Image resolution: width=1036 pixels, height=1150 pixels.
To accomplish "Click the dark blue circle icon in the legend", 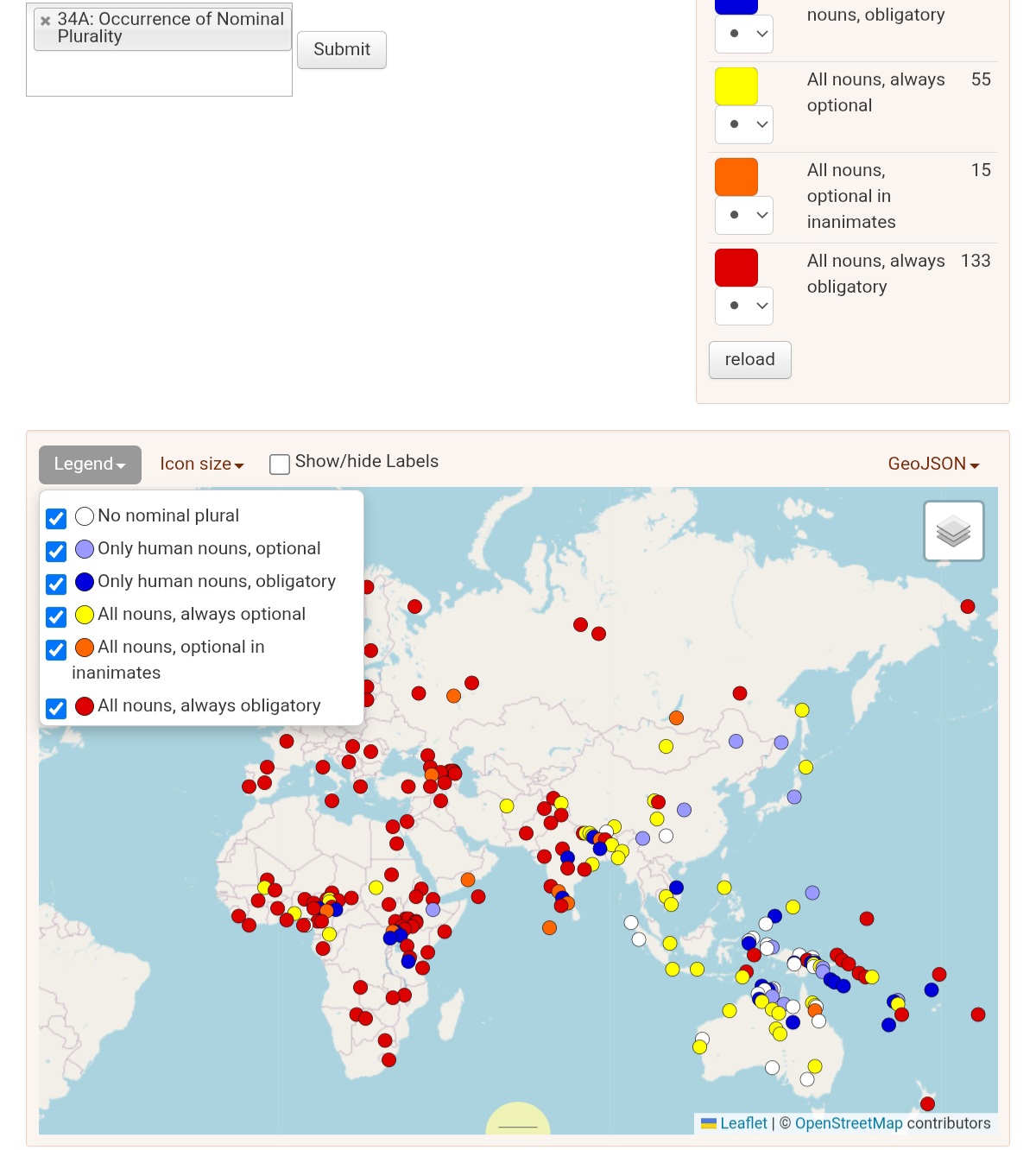I will tap(85, 582).
